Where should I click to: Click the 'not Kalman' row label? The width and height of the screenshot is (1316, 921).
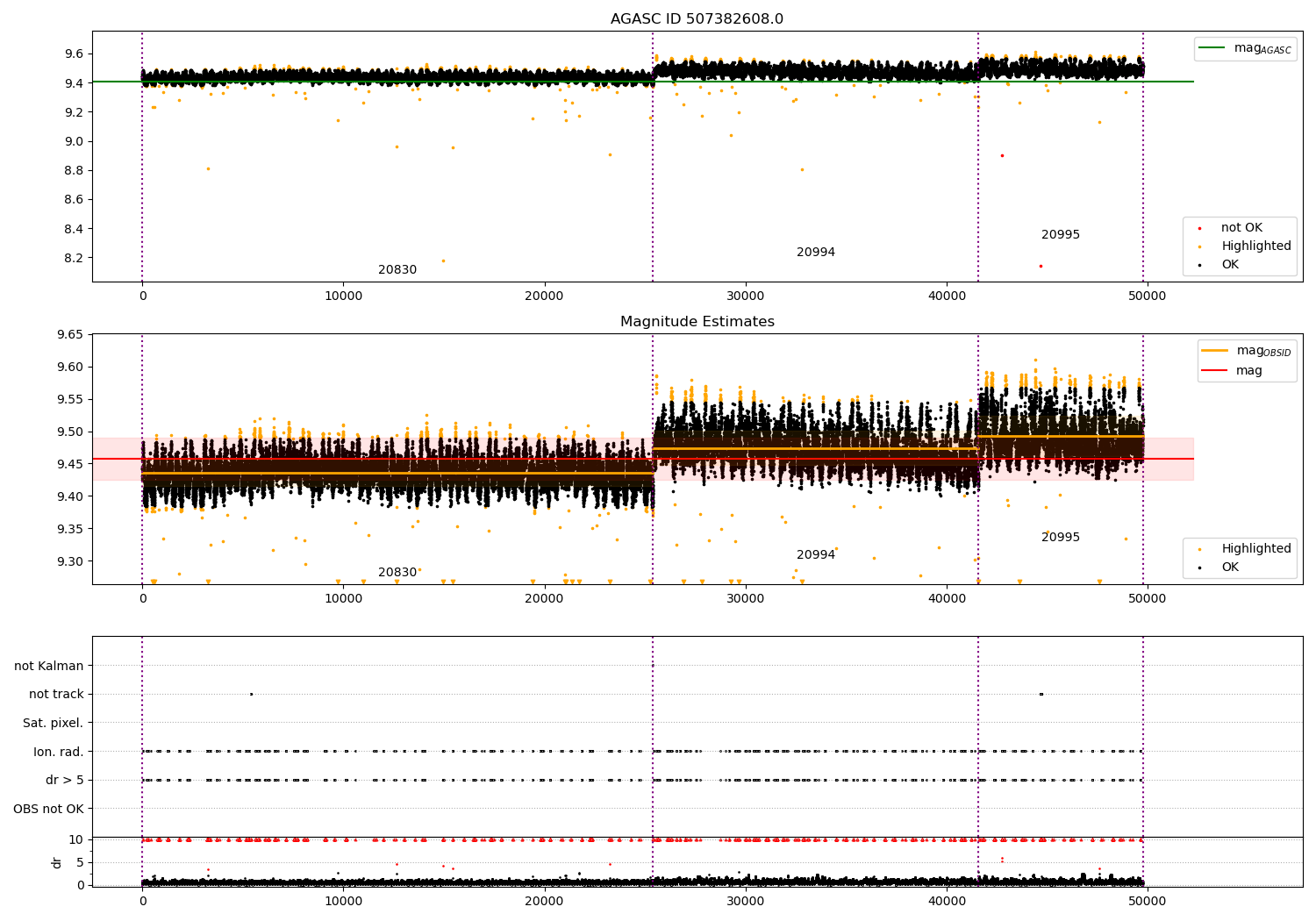(x=49, y=667)
